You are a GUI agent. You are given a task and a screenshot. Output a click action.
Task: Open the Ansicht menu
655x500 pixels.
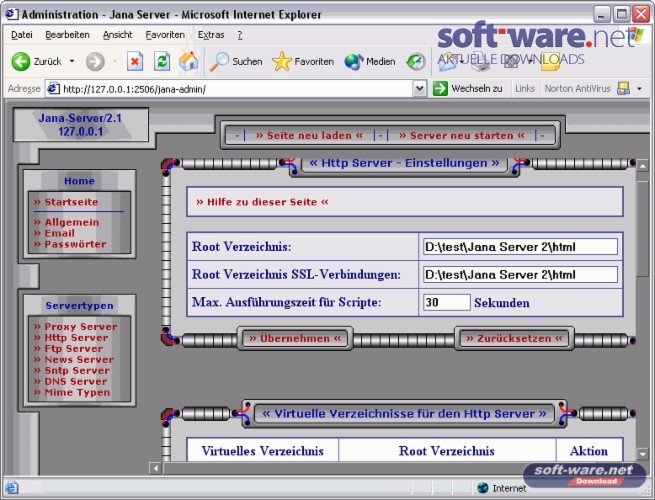(117, 35)
